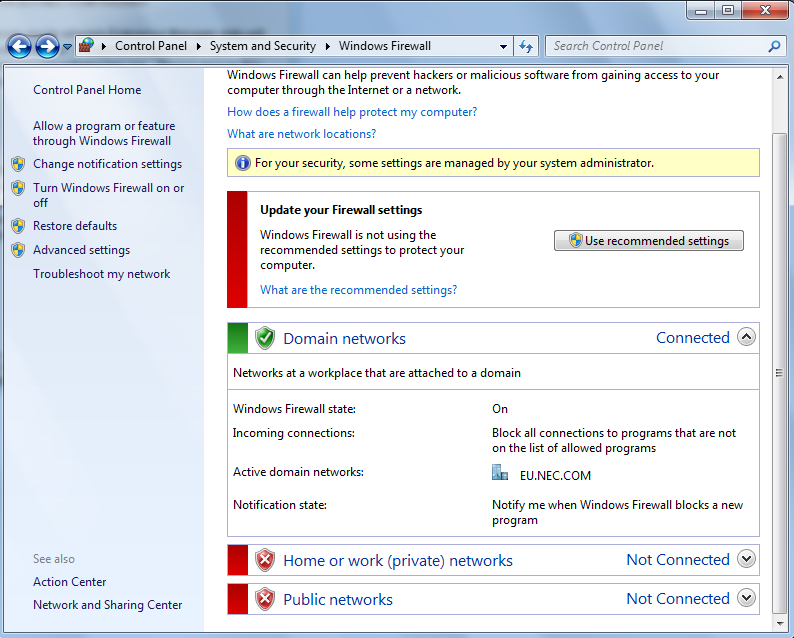Expand arrow after Control Panel breadcrumb

(198, 47)
